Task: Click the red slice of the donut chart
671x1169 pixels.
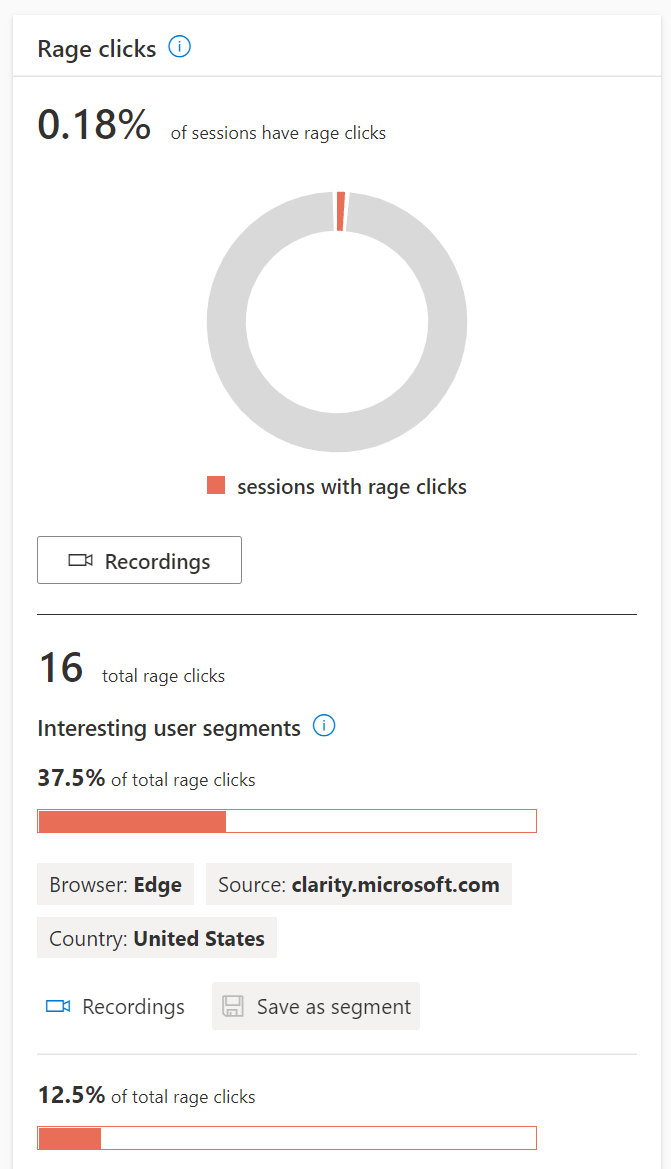Action: (x=341, y=211)
